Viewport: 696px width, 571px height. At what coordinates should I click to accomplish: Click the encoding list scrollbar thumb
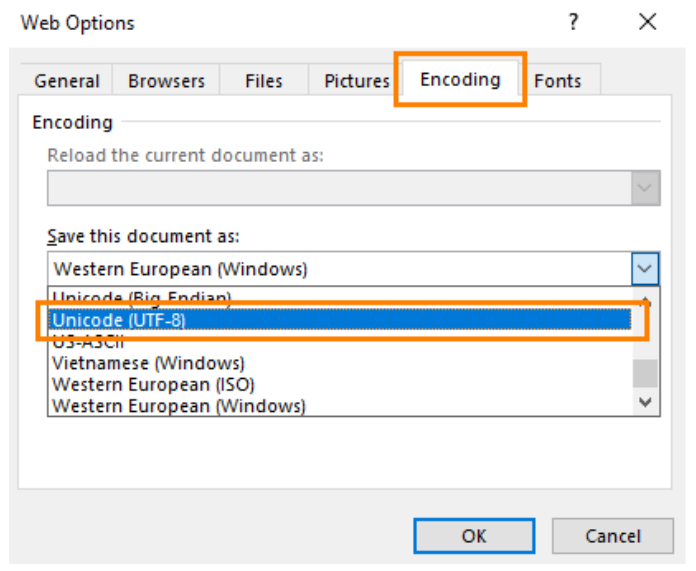[x=645, y=373]
